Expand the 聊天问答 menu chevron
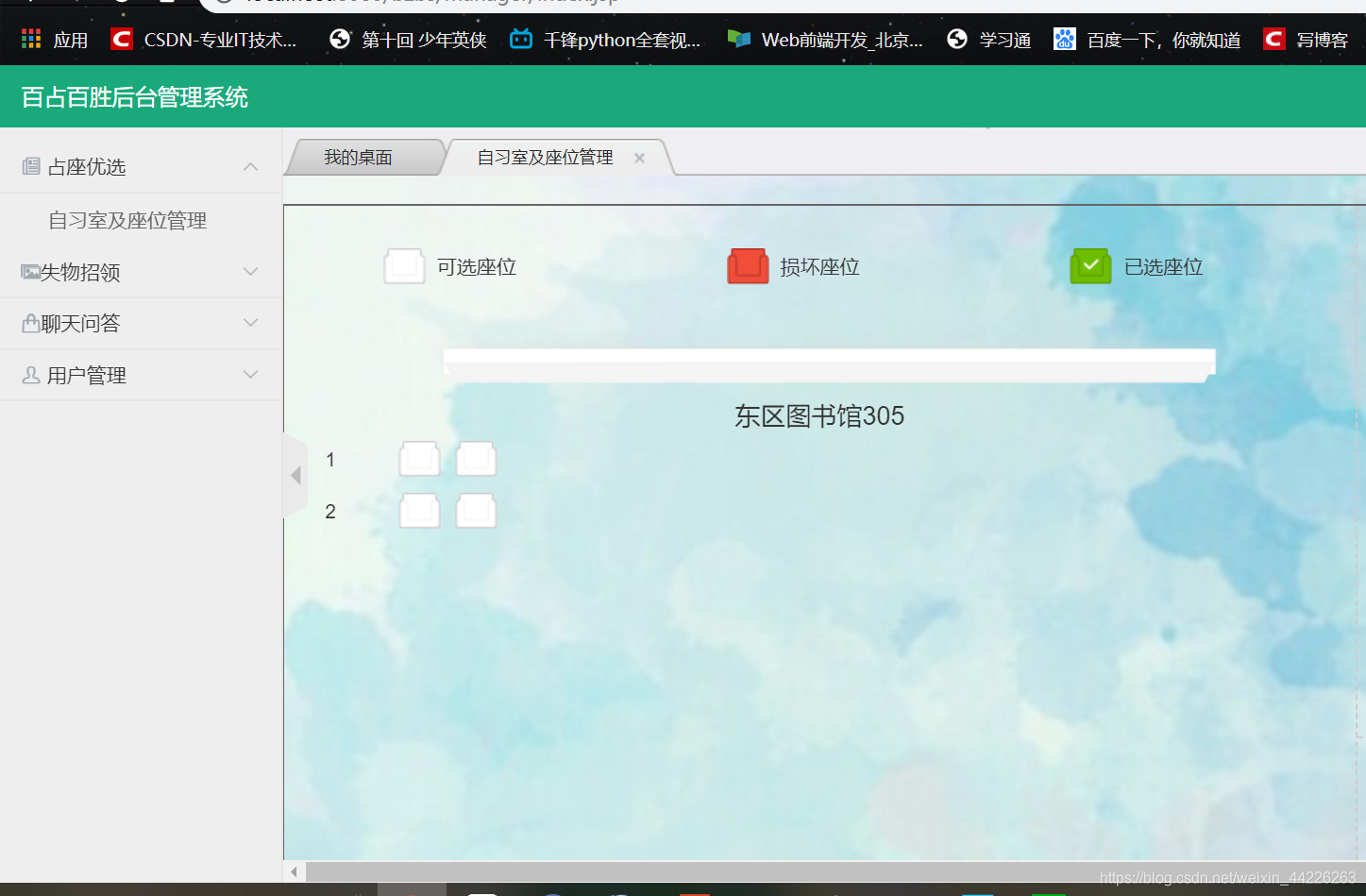The width and height of the screenshot is (1366, 896). [x=250, y=323]
